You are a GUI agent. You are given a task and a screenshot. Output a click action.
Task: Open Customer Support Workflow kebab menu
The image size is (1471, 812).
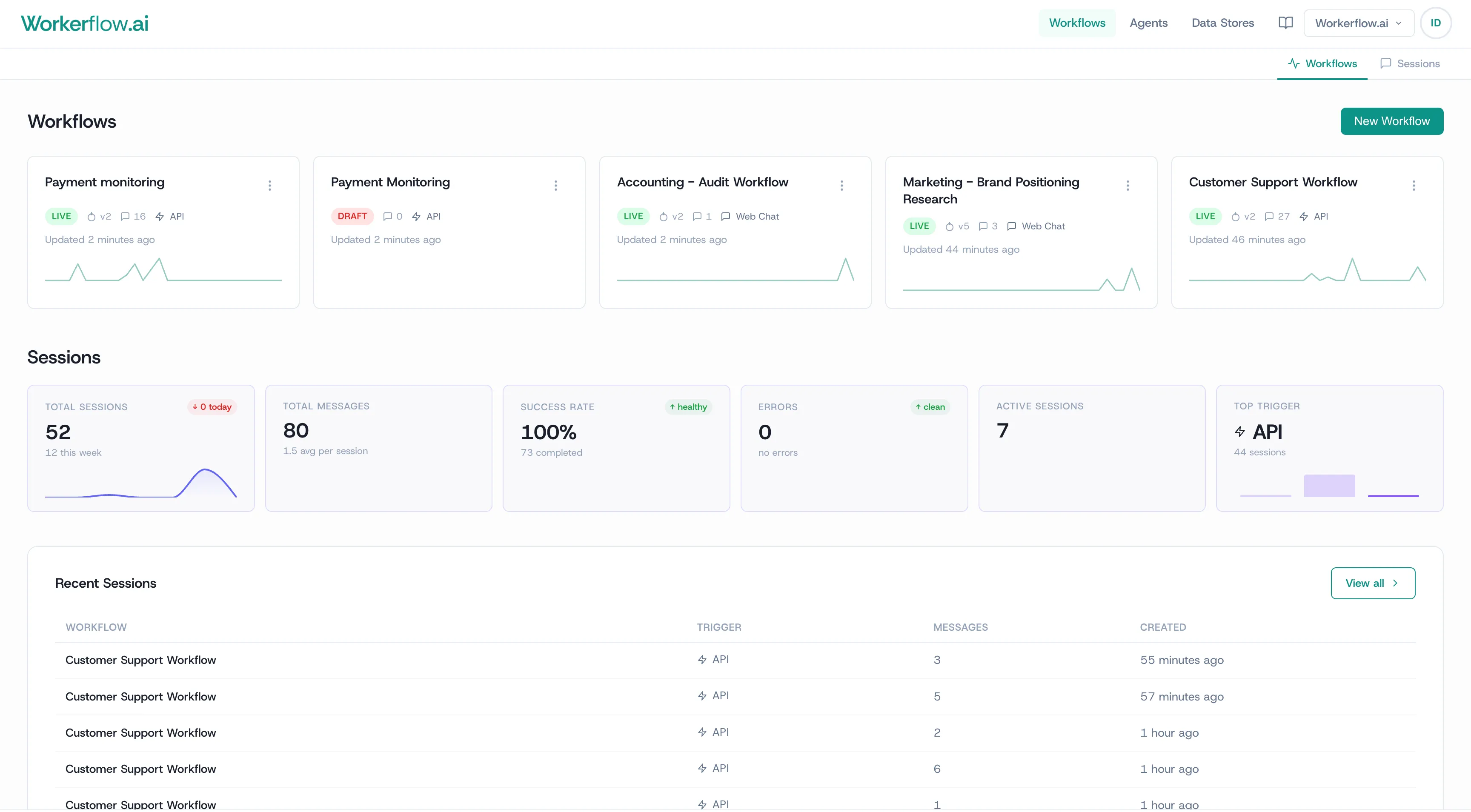point(1413,186)
